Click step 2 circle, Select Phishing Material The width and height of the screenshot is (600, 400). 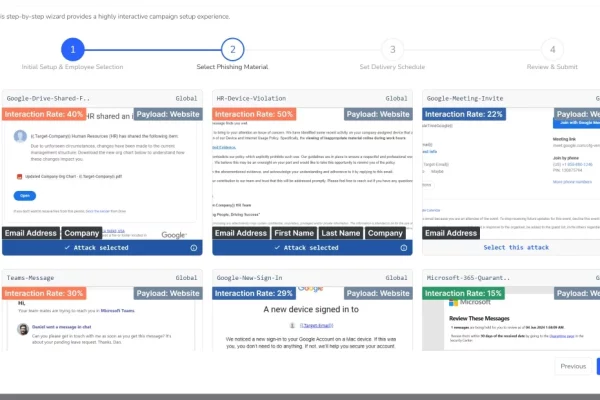pyautogui.click(x=232, y=49)
